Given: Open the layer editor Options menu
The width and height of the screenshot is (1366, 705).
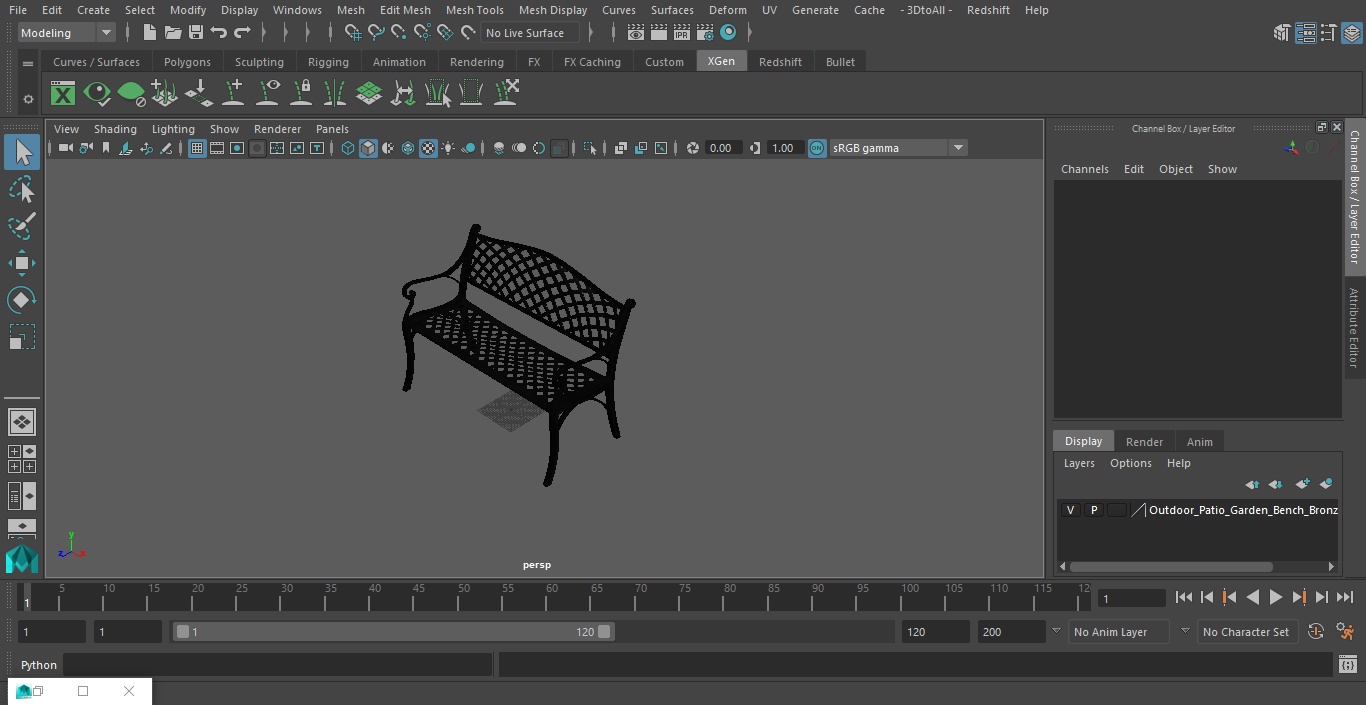Looking at the screenshot, I should click(1131, 463).
